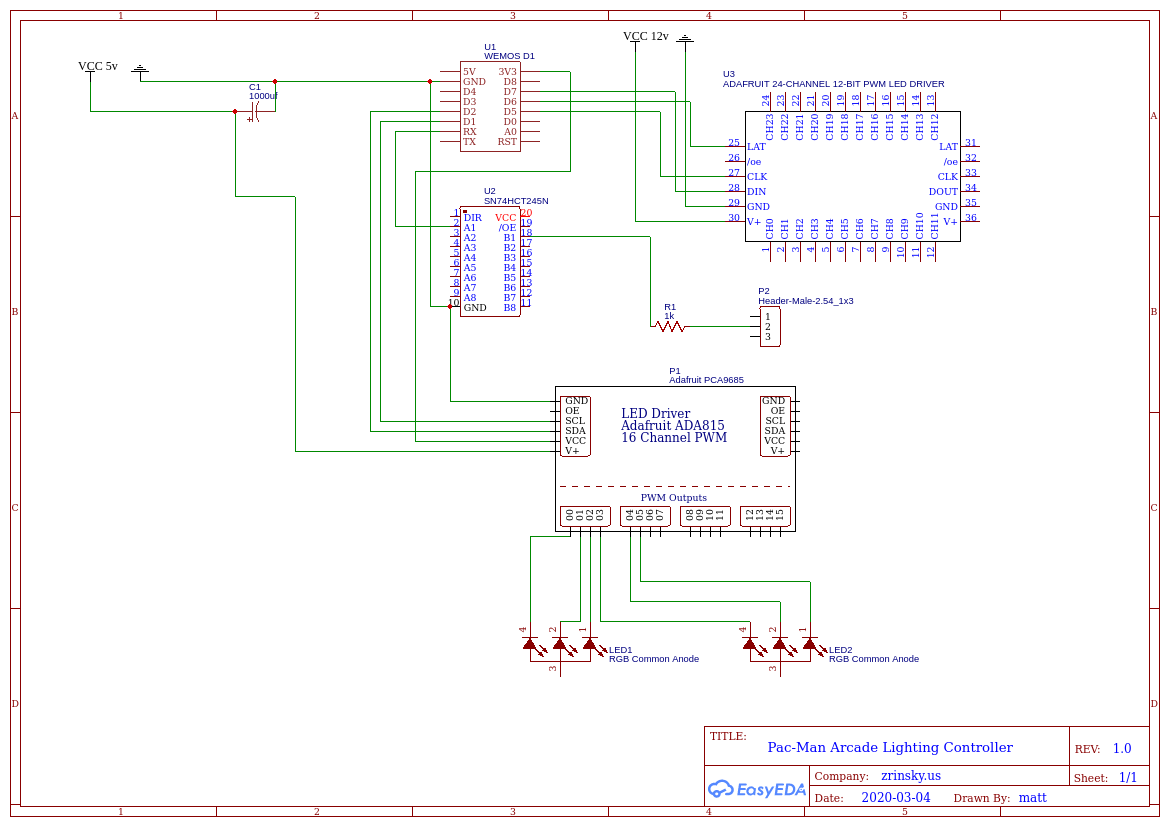The height and width of the screenshot is (828, 1169).
Task: Click the DOUT pin on U3
Action: click(943, 192)
